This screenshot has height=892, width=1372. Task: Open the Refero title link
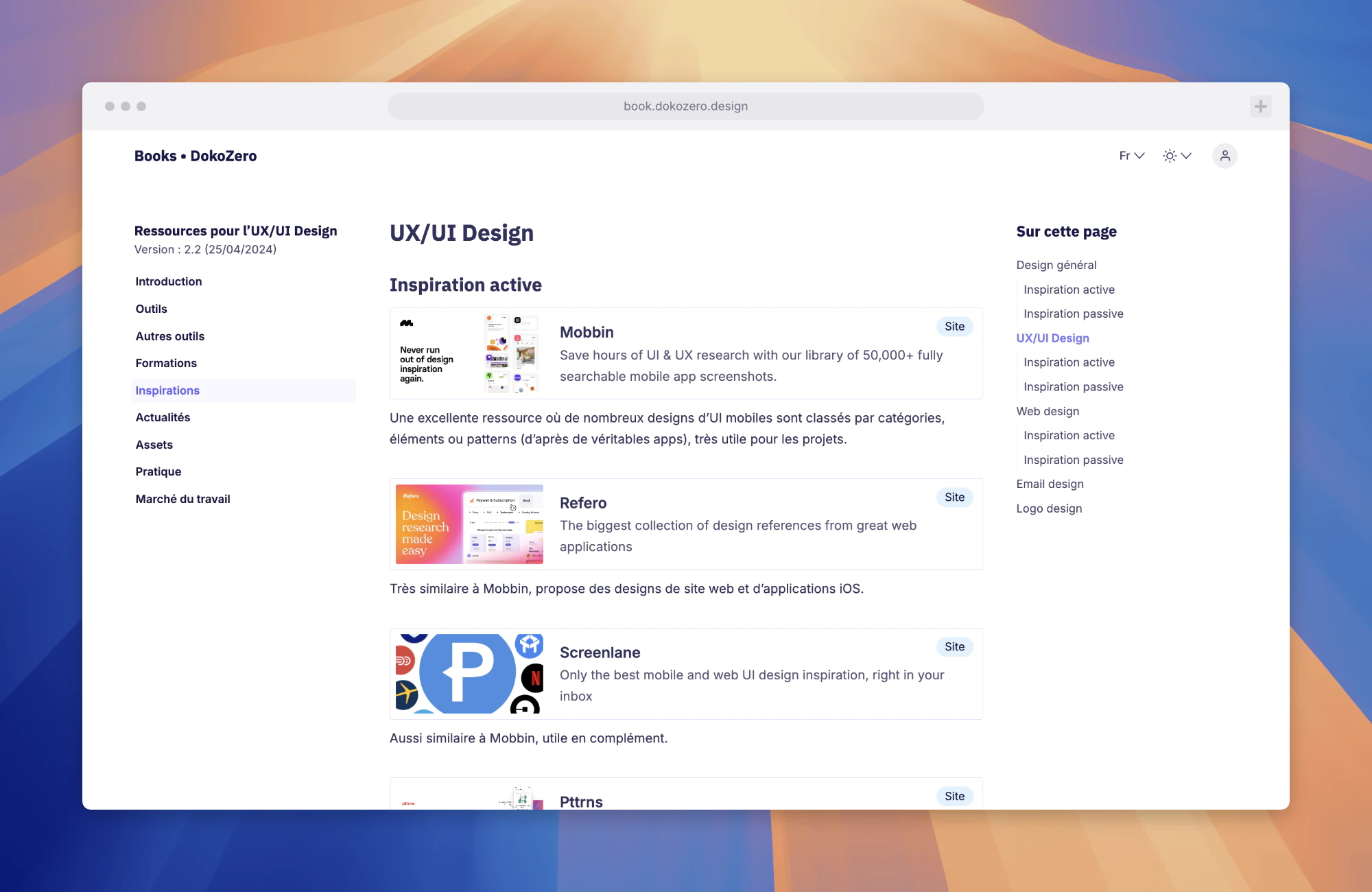[583, 503]
